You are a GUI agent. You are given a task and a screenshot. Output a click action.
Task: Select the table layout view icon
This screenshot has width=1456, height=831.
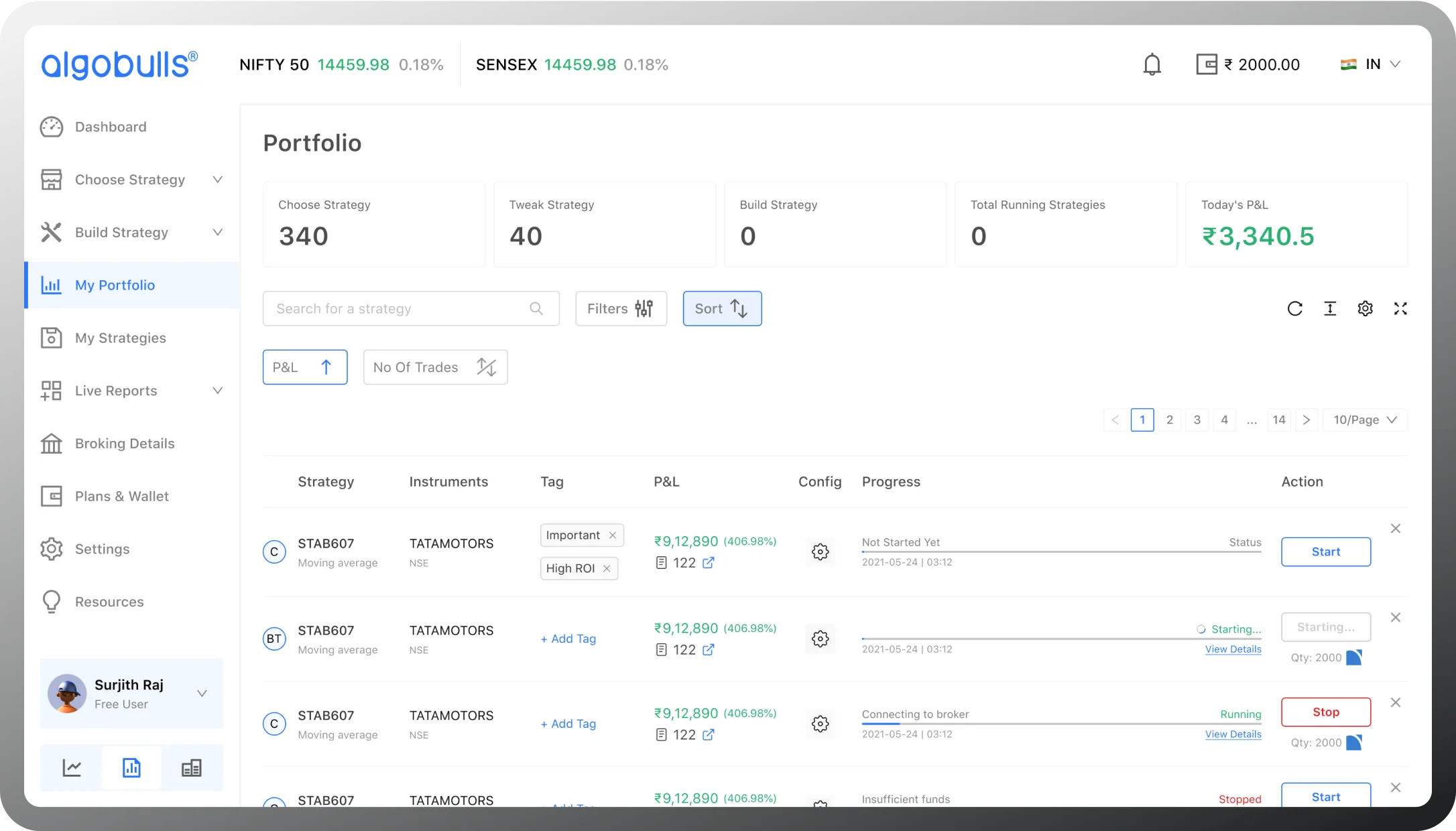[x=192, y=768]
